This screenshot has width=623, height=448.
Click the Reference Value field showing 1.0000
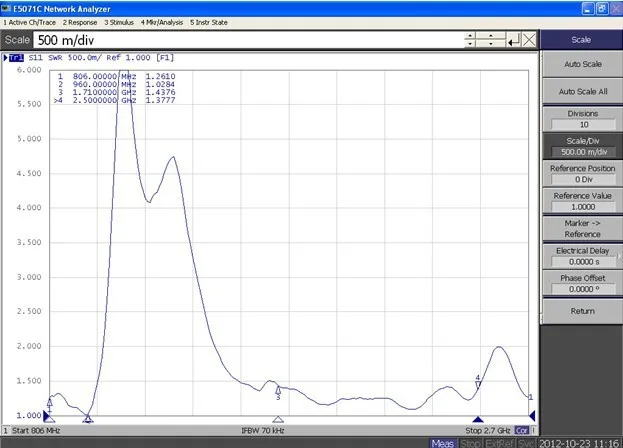(x=583, y=207)
